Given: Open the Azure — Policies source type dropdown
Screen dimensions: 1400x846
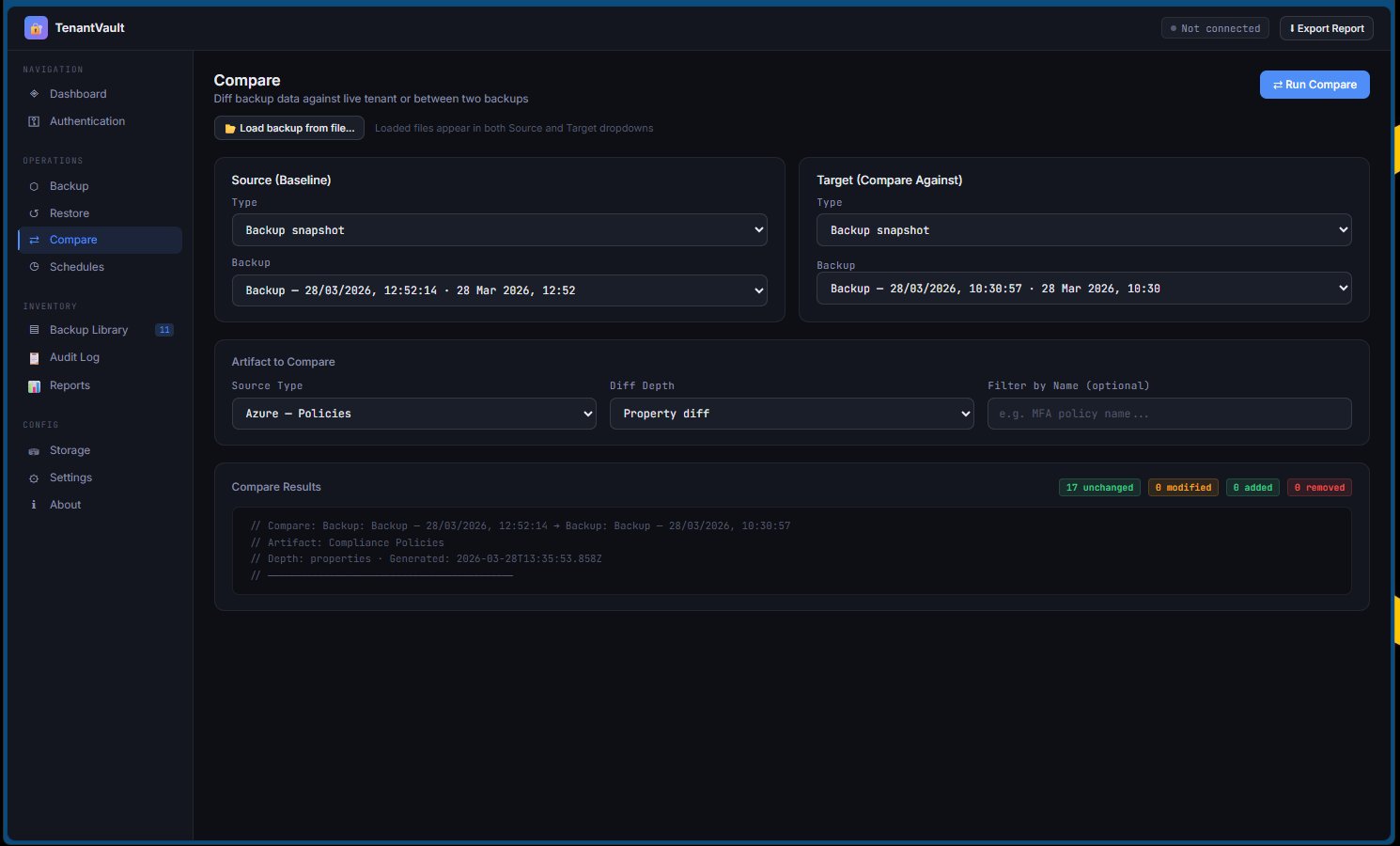Looking at the screenshot, I should pos(413,414).
